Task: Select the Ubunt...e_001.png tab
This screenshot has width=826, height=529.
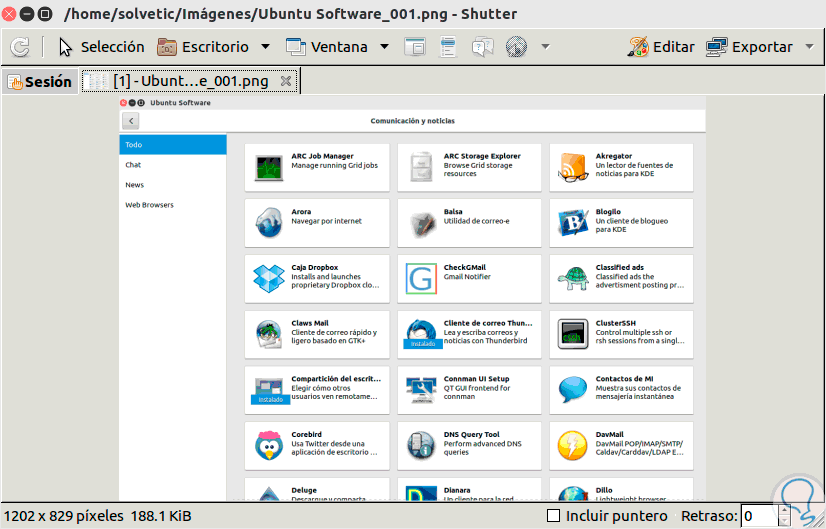Action: click(x=191, y=81)
